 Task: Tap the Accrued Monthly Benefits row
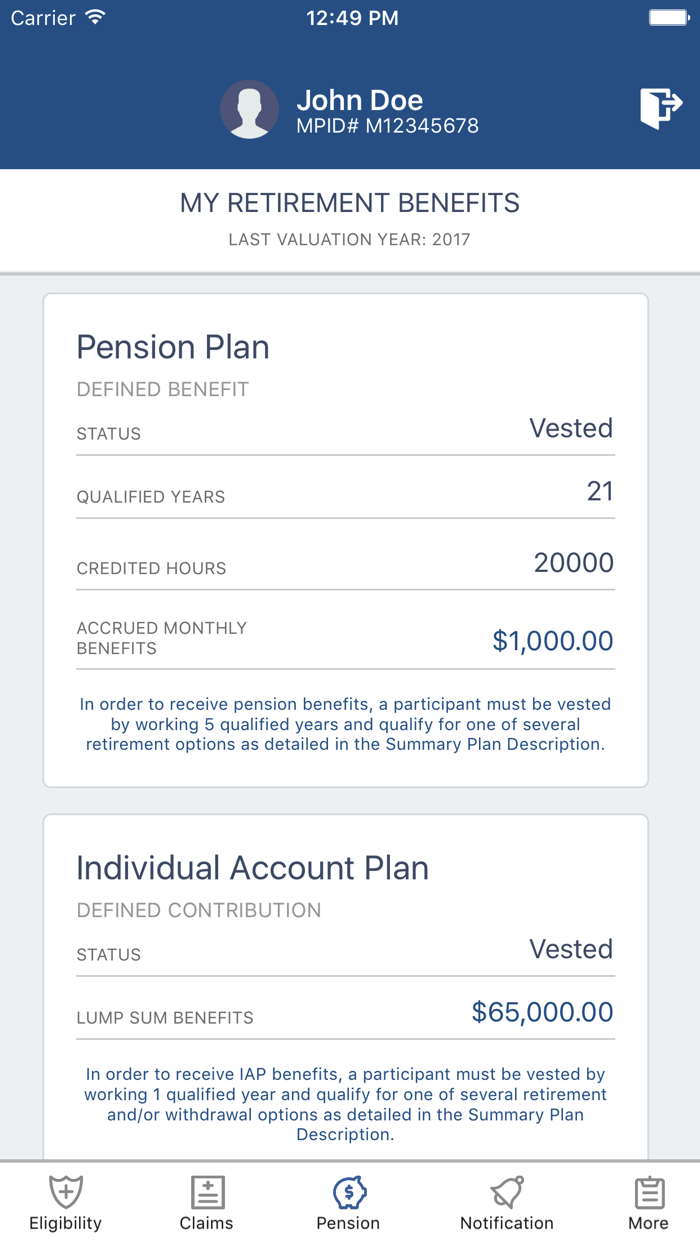coord(345,637)
